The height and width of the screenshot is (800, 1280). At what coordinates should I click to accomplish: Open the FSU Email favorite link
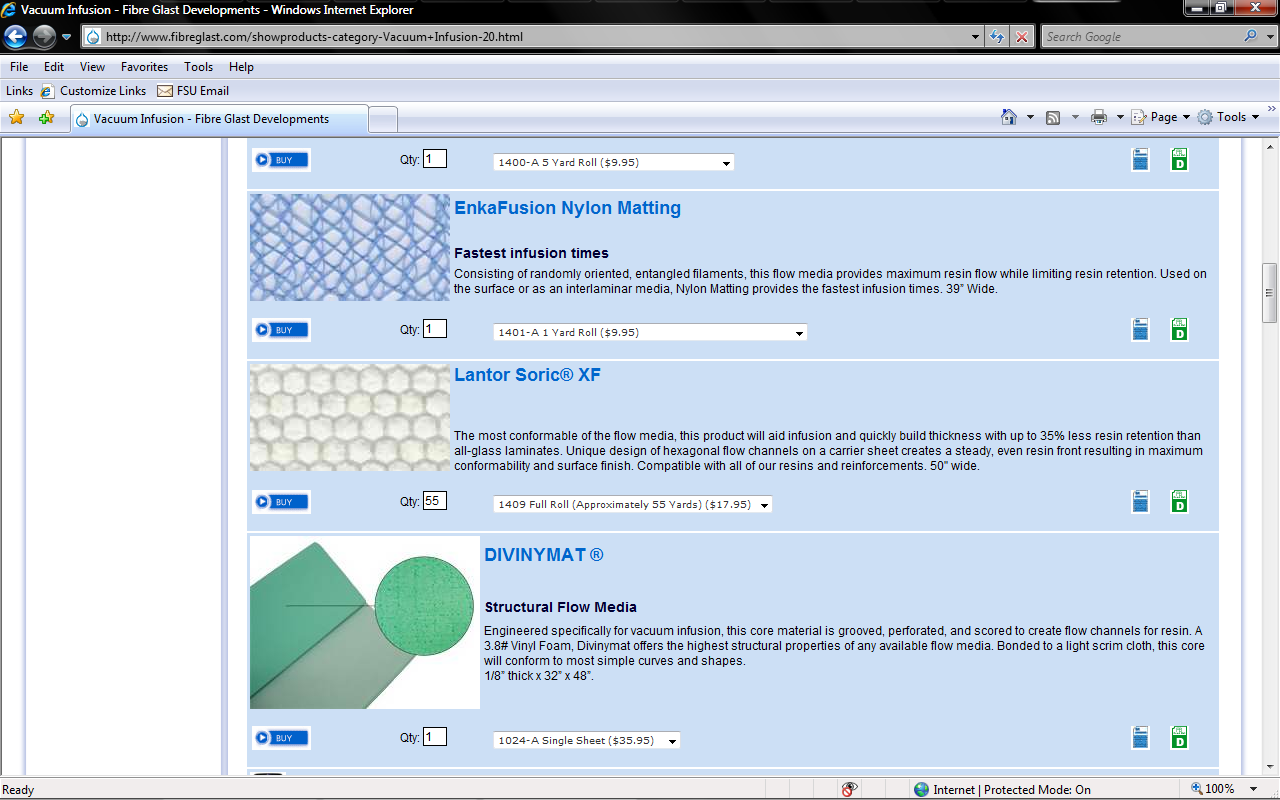tap(192, 91)
